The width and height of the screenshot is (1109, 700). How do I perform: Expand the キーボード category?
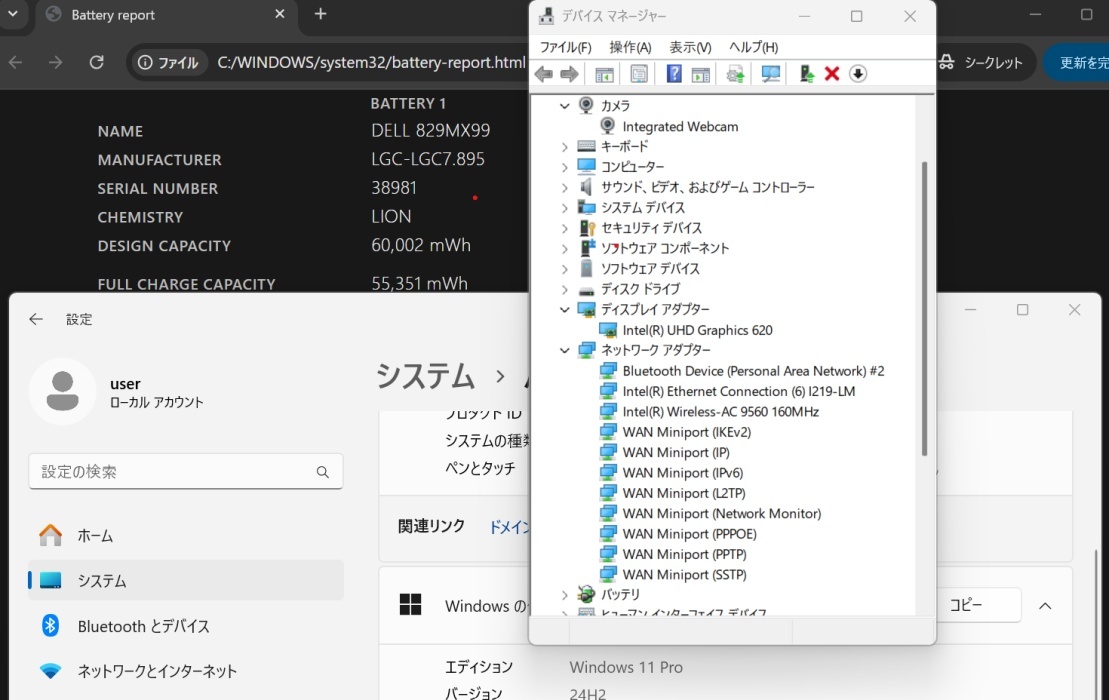(564, 146)
